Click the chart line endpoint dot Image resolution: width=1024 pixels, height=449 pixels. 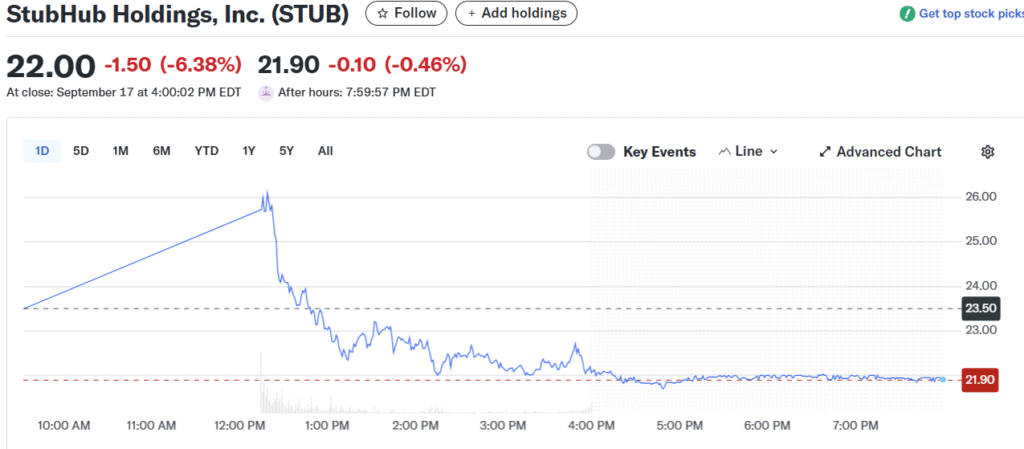coord(942,379)
